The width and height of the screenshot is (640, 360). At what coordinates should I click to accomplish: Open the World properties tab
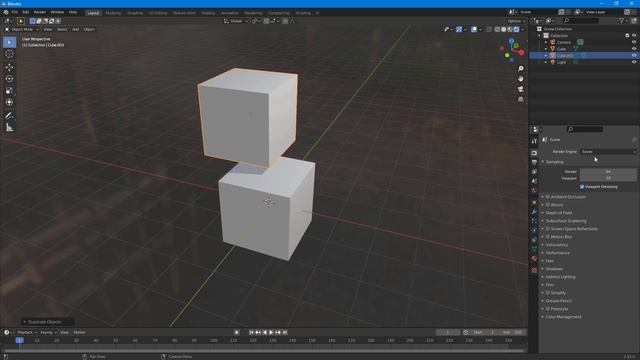point(534,190)
